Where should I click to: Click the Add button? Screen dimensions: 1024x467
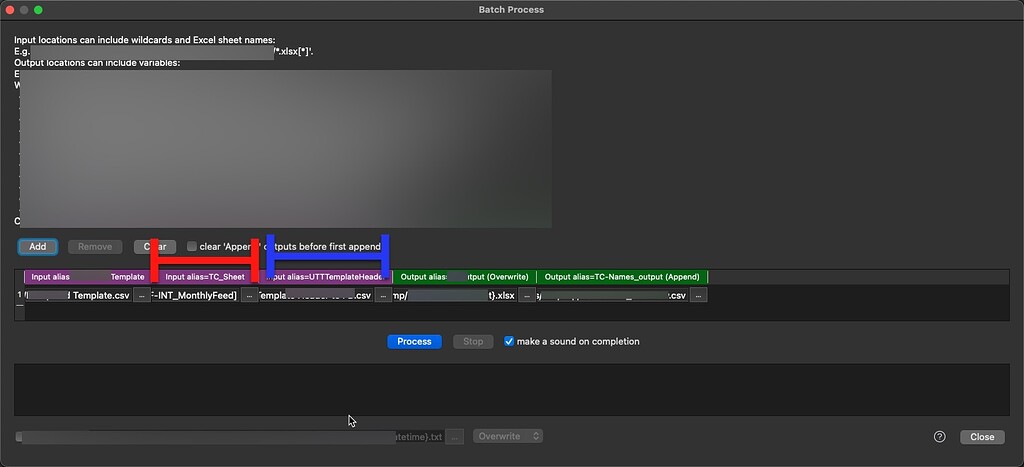[x=37, y=247]
